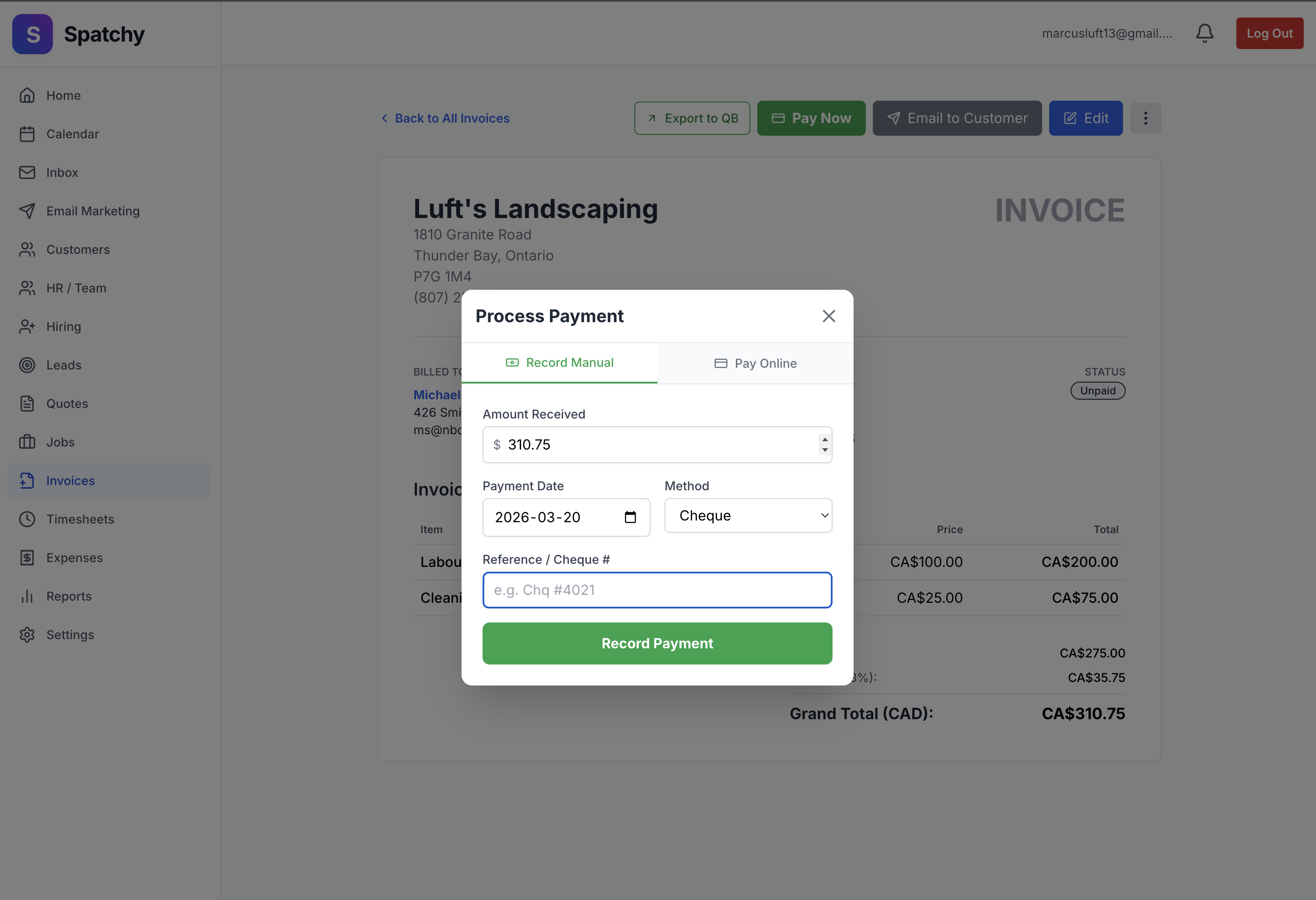
Task: Click the CA$25.00 price cell
Action: (x=929, y=598)
